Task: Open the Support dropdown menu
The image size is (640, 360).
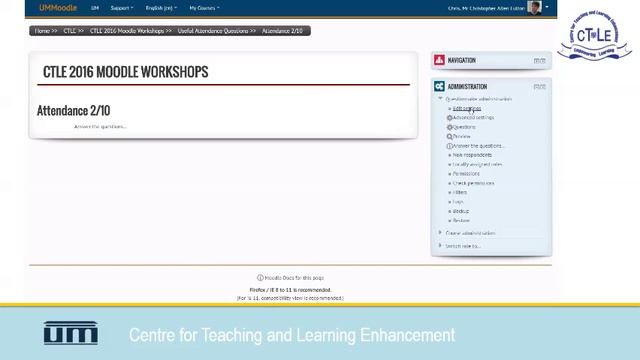Action: pyautogui.click(x=122, y=8)
